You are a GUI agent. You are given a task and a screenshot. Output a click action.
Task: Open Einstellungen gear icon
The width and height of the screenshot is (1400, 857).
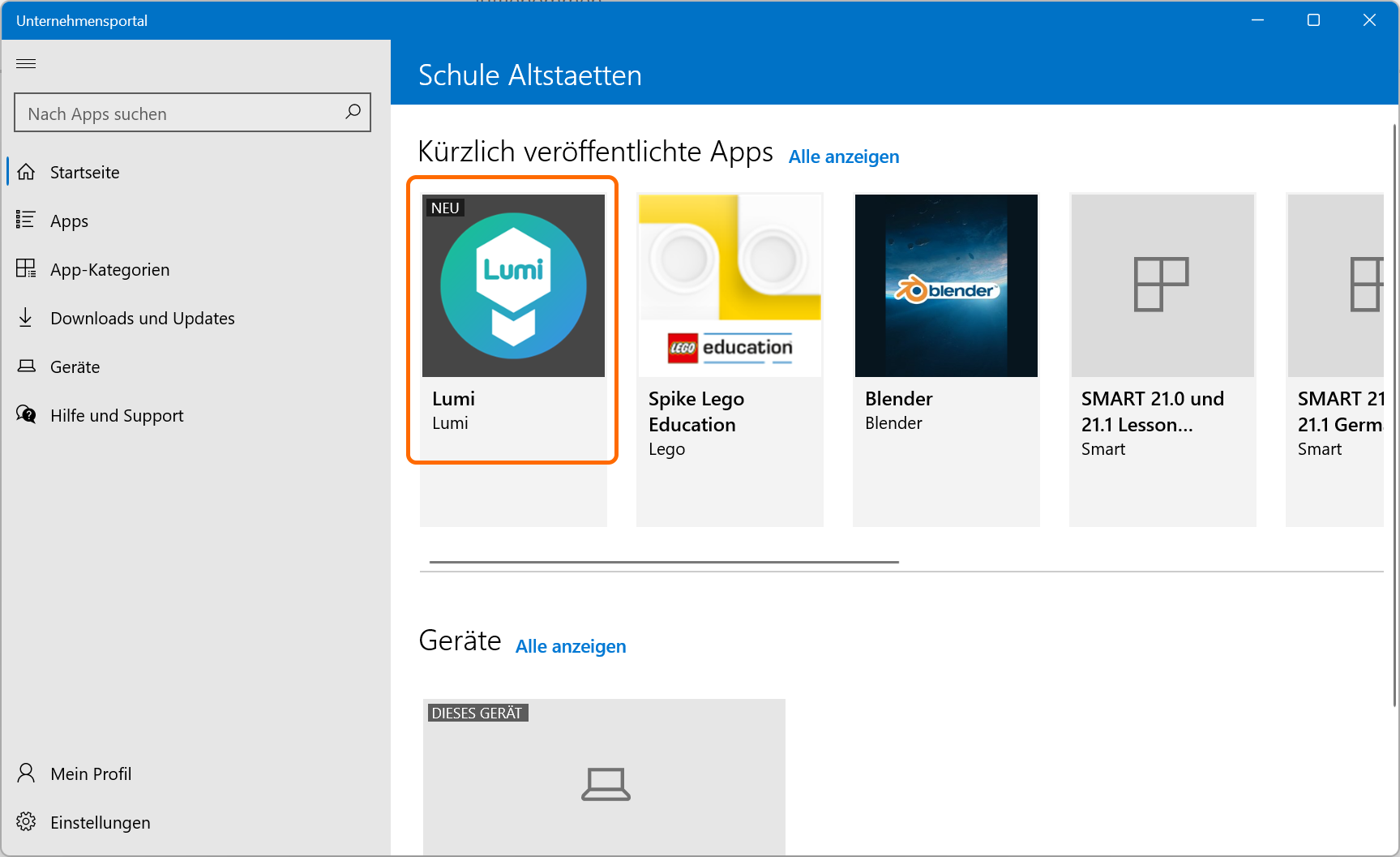coord(26,821)
